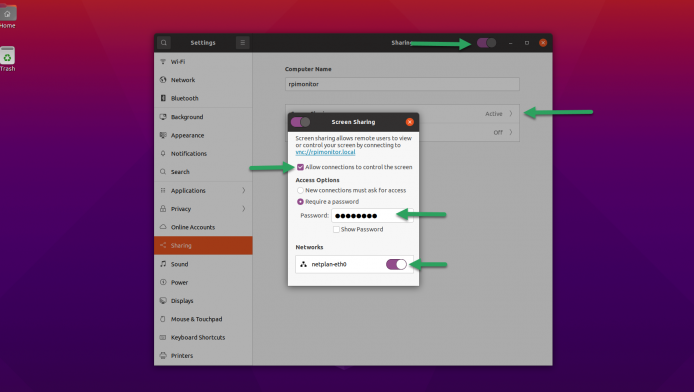The image size is (694, 392).
Task: Click the Sharing icon in sidebar
Action: click(x=163, y=245)
